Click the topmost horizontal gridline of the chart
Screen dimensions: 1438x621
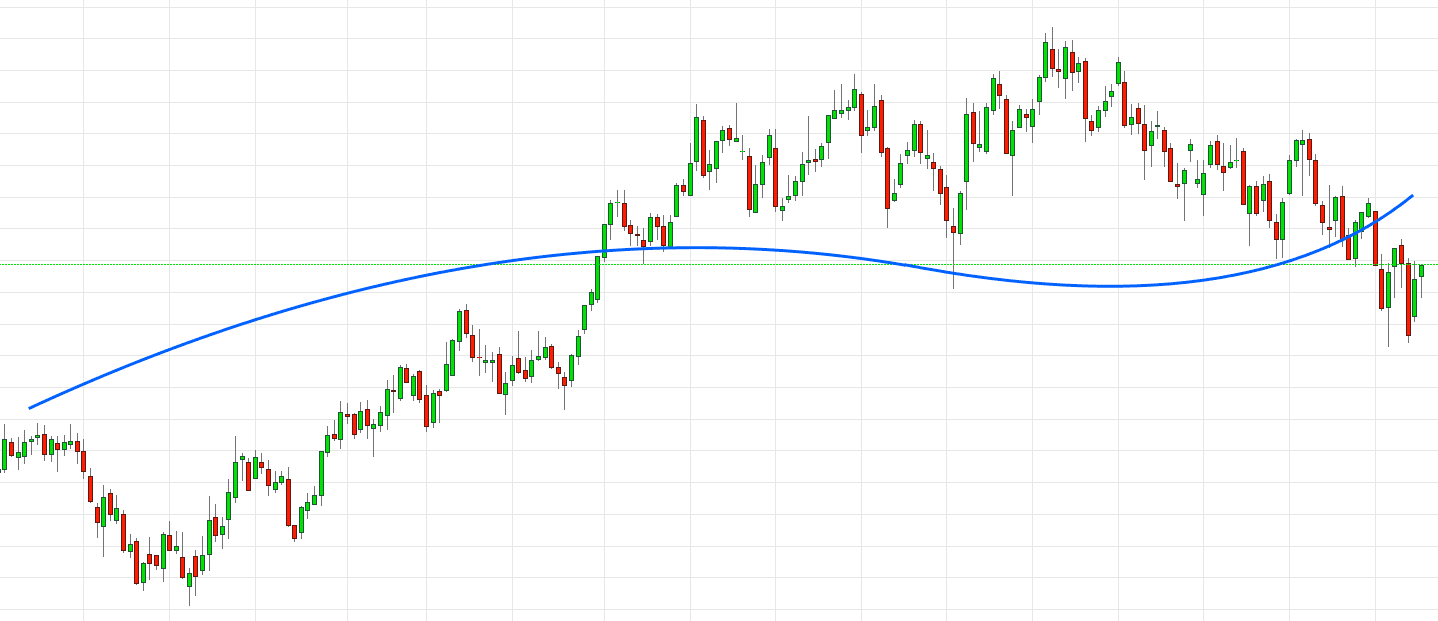(700, 8)
